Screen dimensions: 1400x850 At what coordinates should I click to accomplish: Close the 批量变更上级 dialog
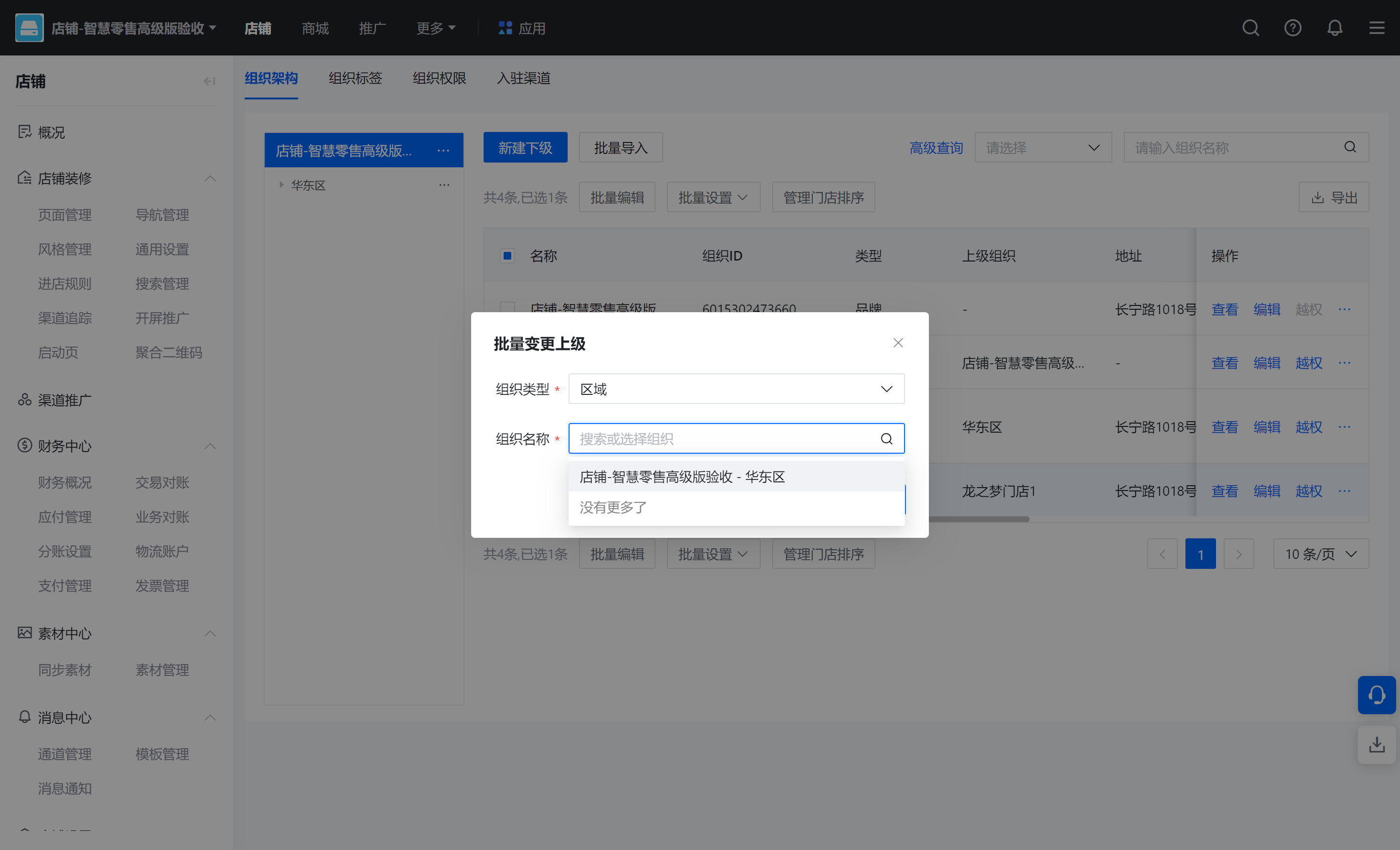pos(898,343)
